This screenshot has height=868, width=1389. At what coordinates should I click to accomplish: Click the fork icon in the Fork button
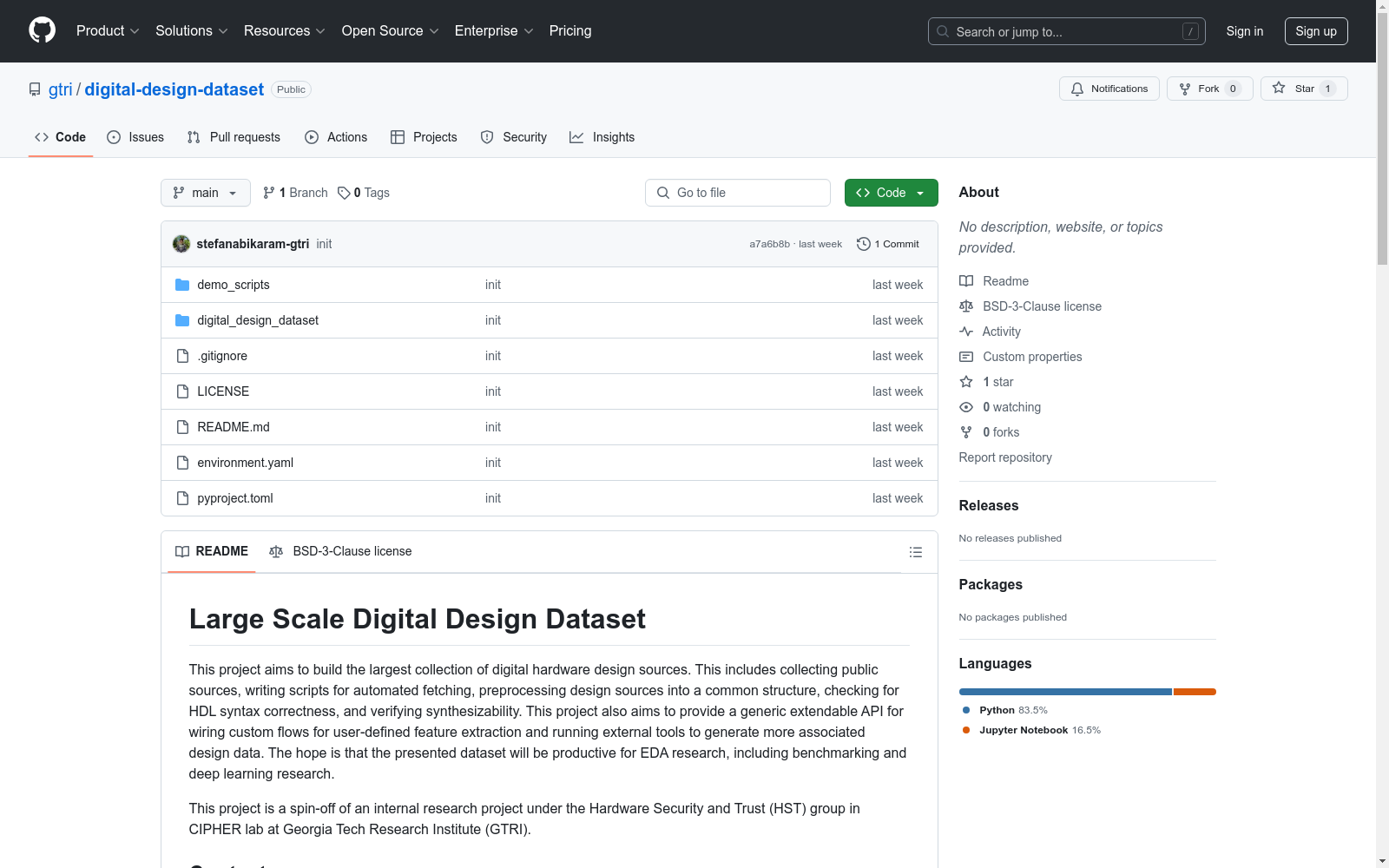[1185, 89]
